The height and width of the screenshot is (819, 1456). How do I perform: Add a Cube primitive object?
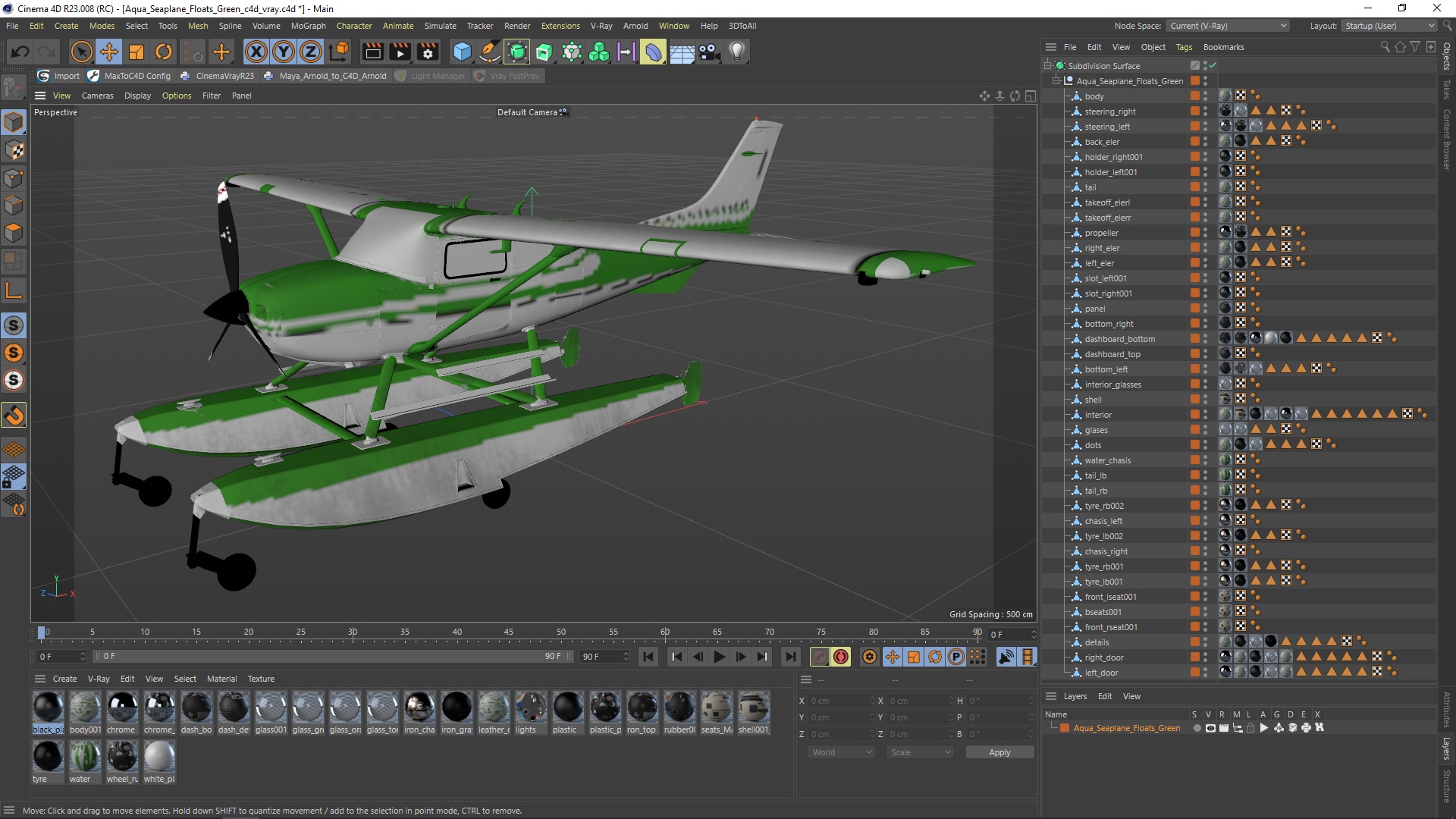pyautogui.click(x=462, y=52)
